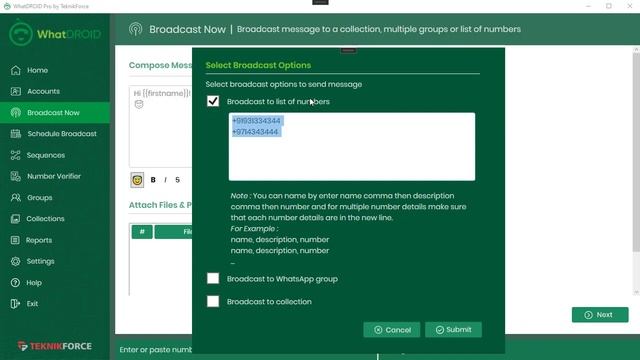Viewport: 640px width, 360px height.
Task: Check Broadcast to WhatsApp group
Action: 213,279
